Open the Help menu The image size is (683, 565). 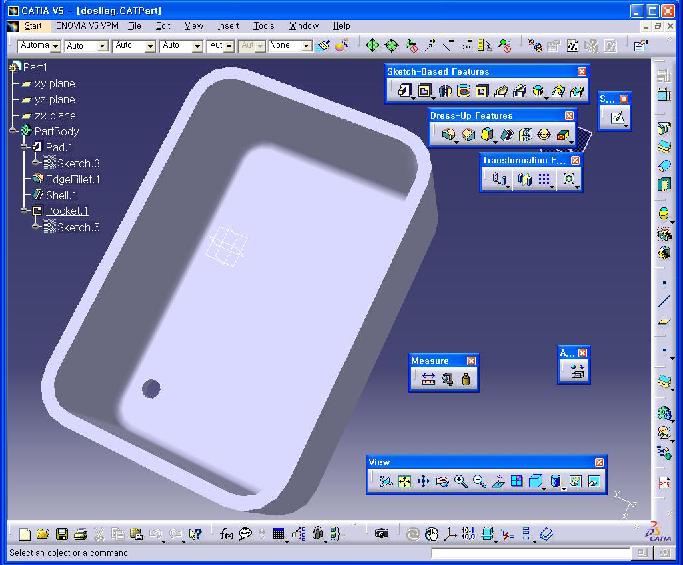click(341, 26)
